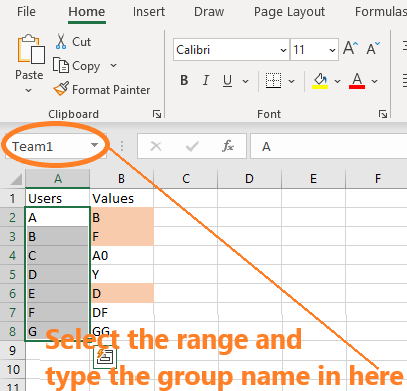407x391 pixels.
Task: Select cell A8 containing G
Action: (57, 331)
